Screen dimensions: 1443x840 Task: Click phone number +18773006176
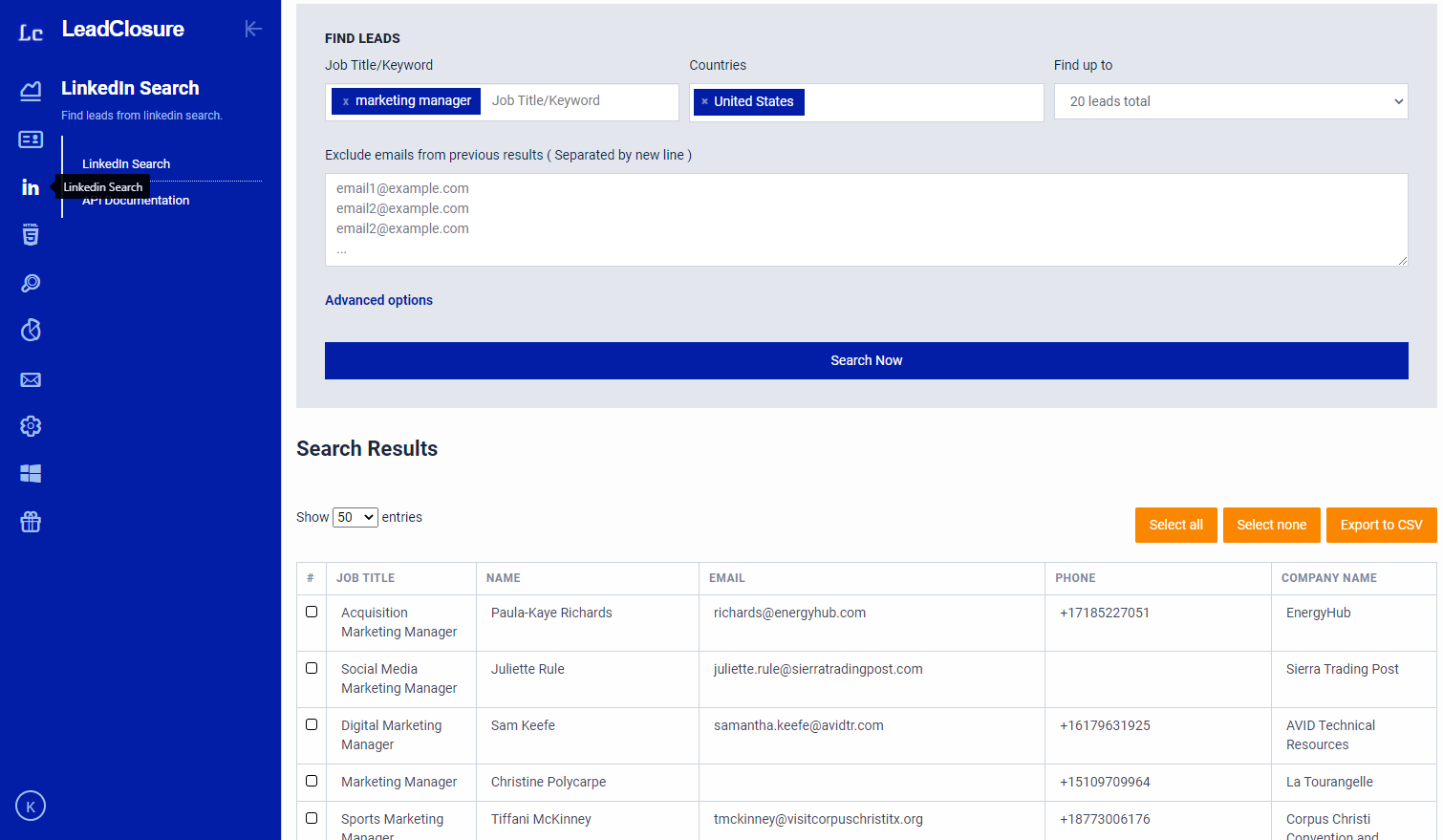[x=1105, y=819]
